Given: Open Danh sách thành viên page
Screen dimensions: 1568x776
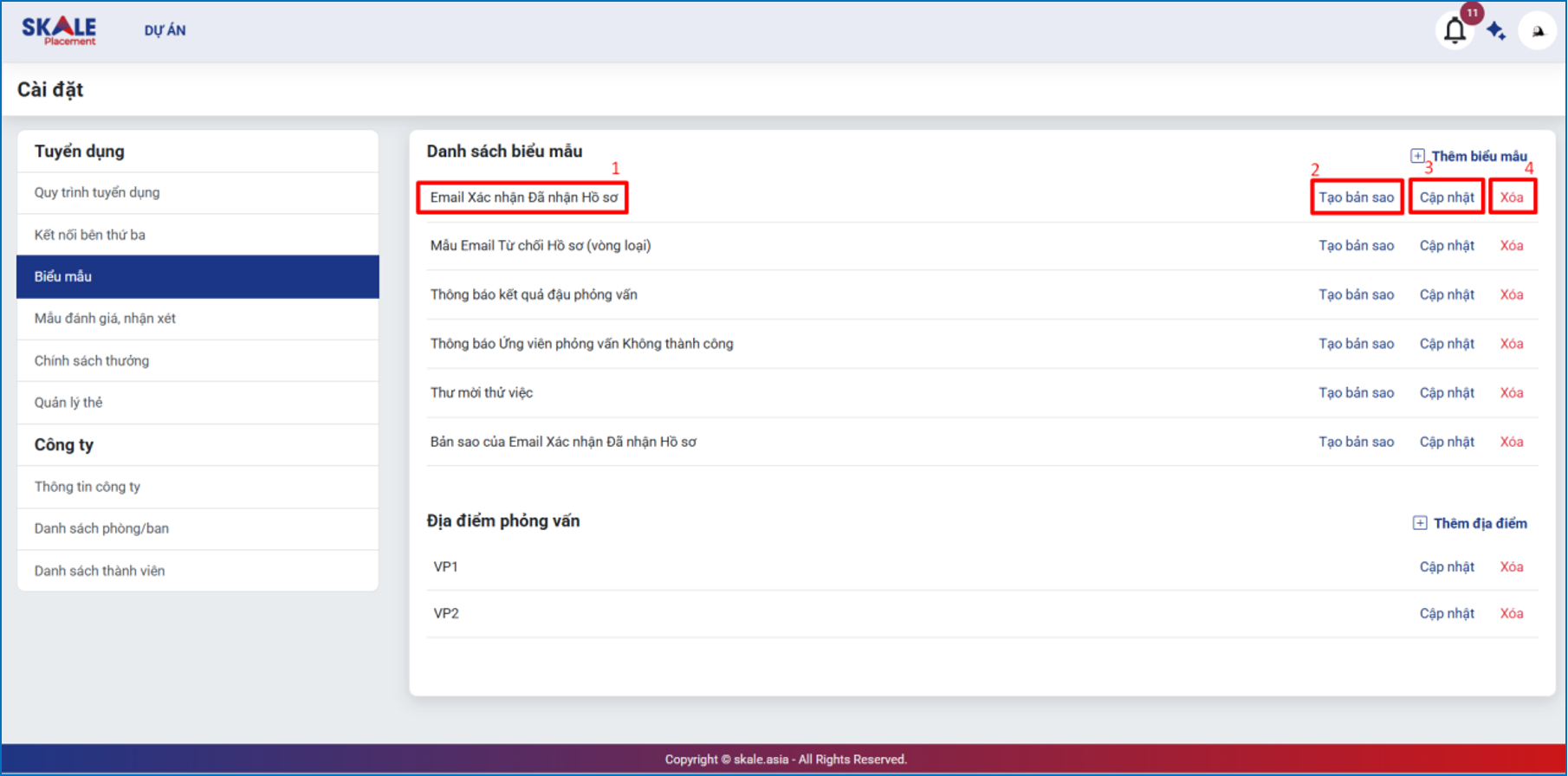Looking at the screenshot, I should (100, 571).
